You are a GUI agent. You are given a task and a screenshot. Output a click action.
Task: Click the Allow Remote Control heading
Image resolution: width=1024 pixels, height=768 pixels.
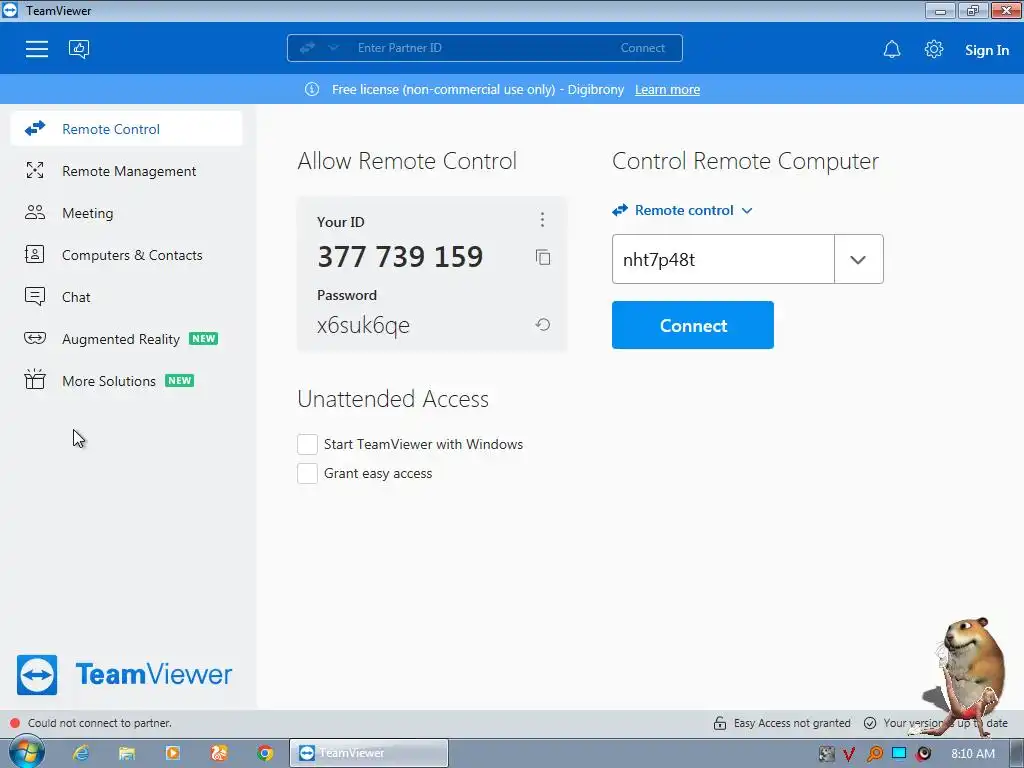(407, 161)
